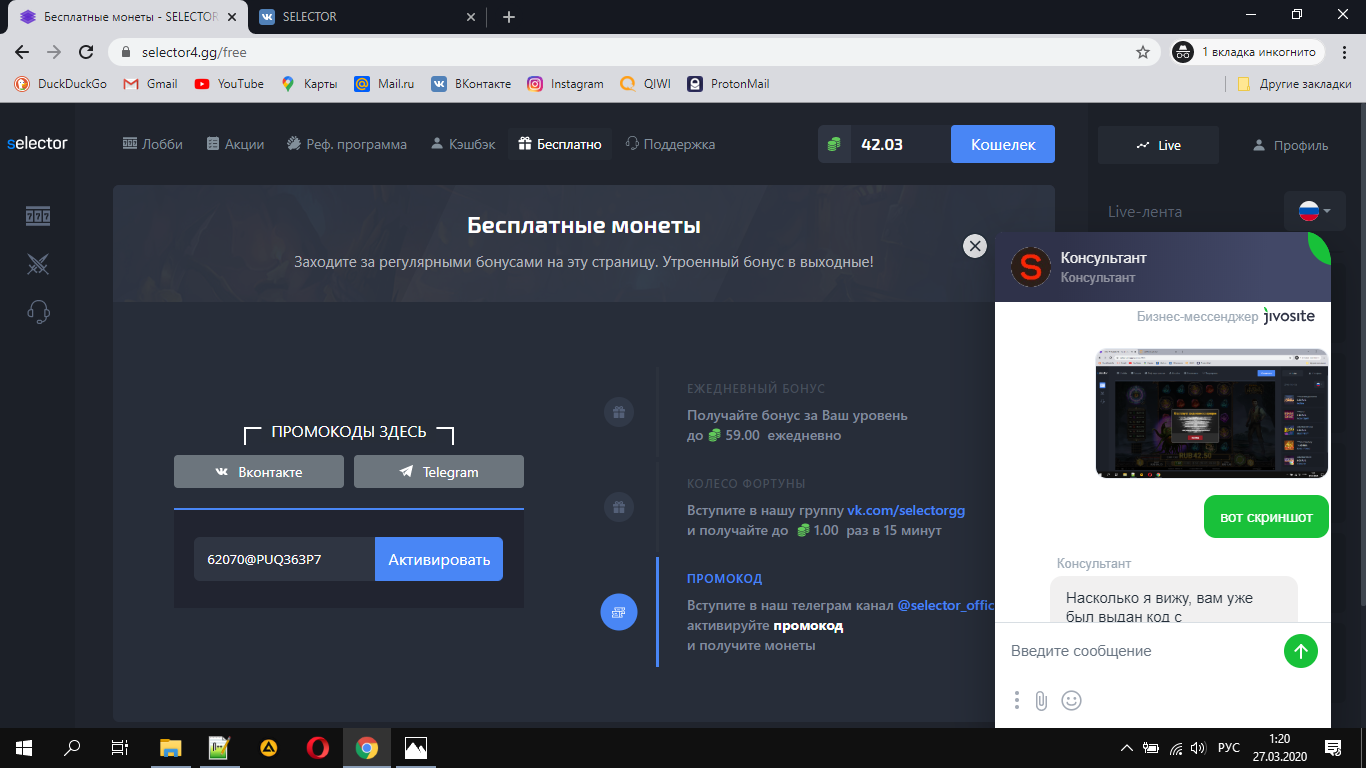
Task: Switch the РУС keyboard language indicator
Action: (x=1229, y=748)
